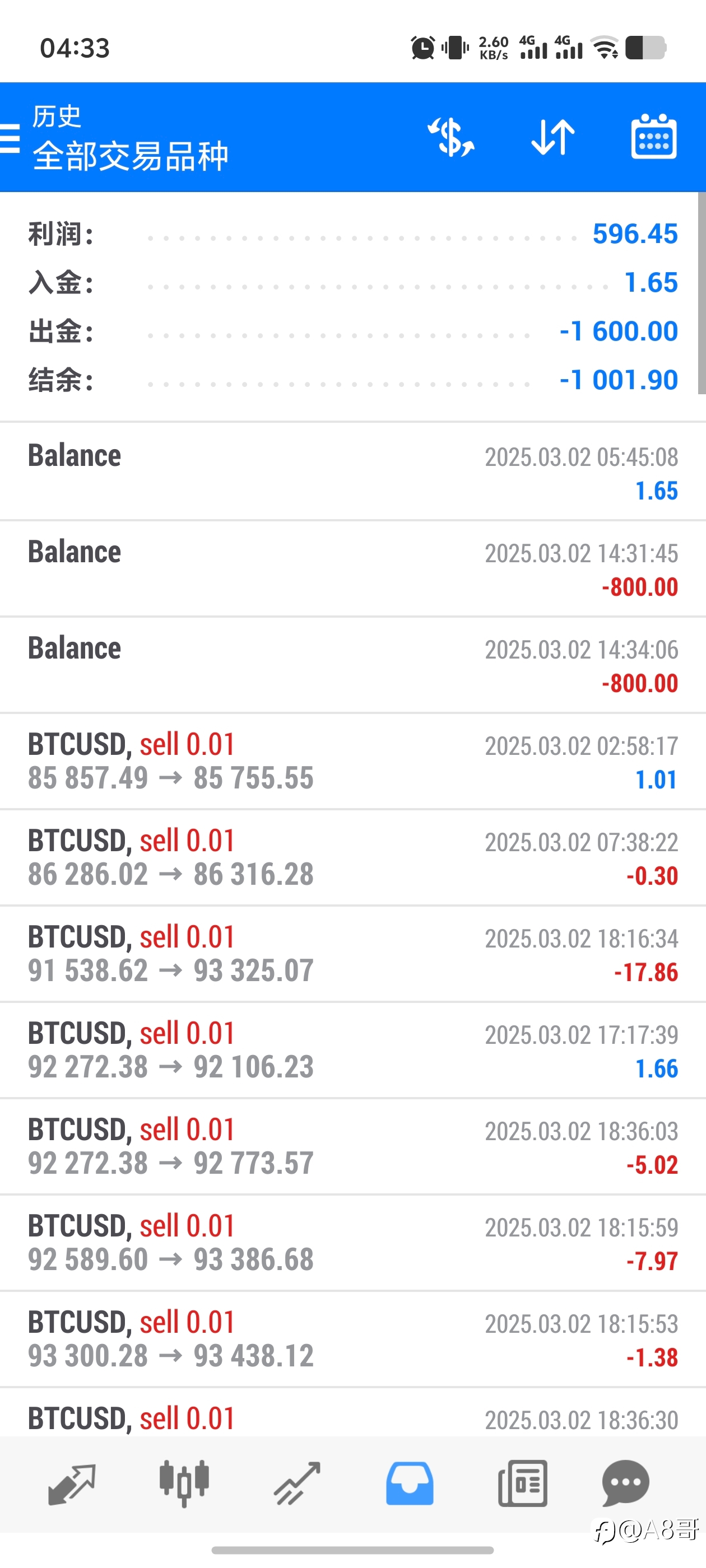The width and height of the screenshot is (706, 1568).
Task: Open the candlestick chart tab
Action: (x=184, y=1483)
